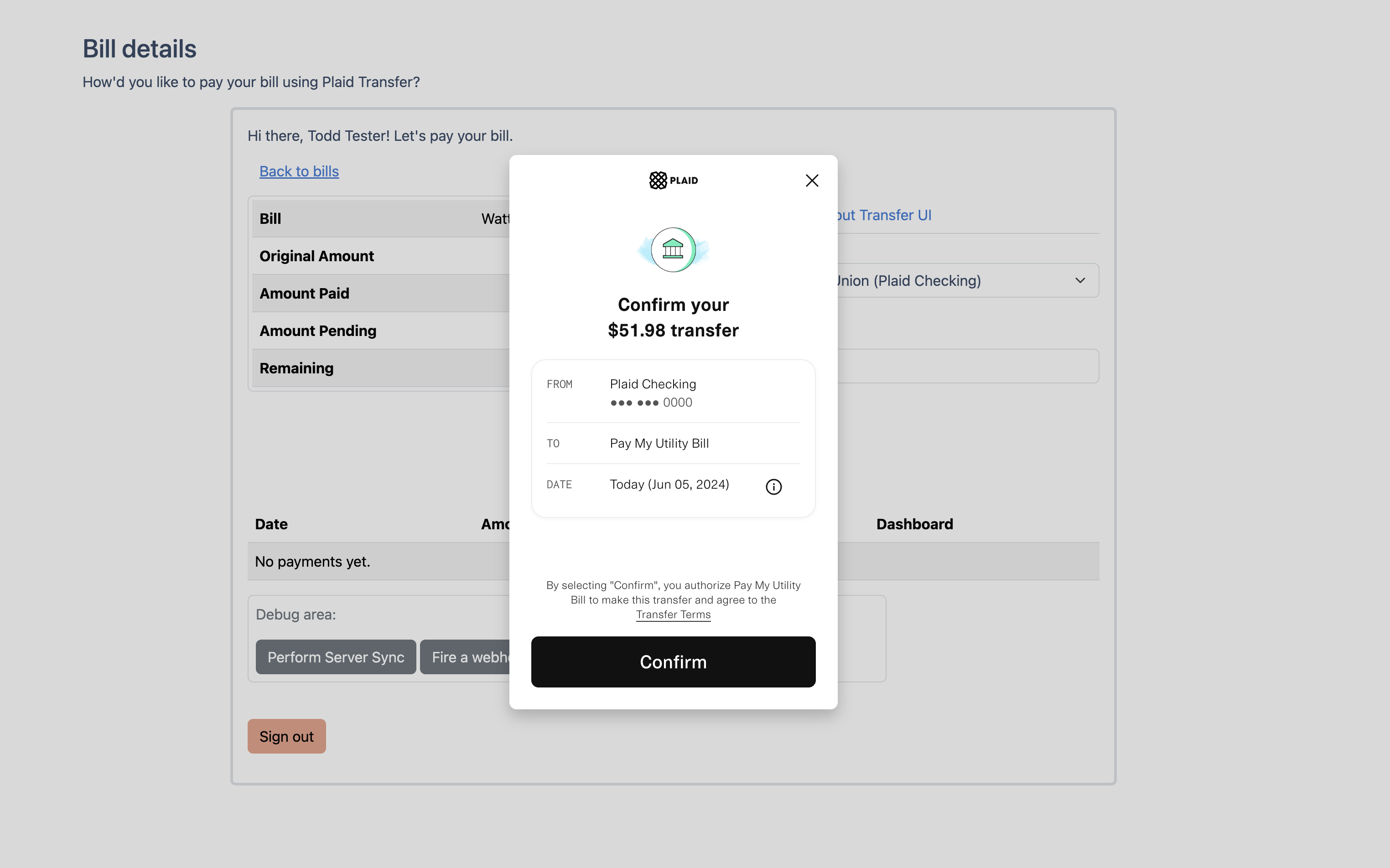Close the Plaid transfer dialog
This screenshot has width=1390, height=868.
click(811, 180)
